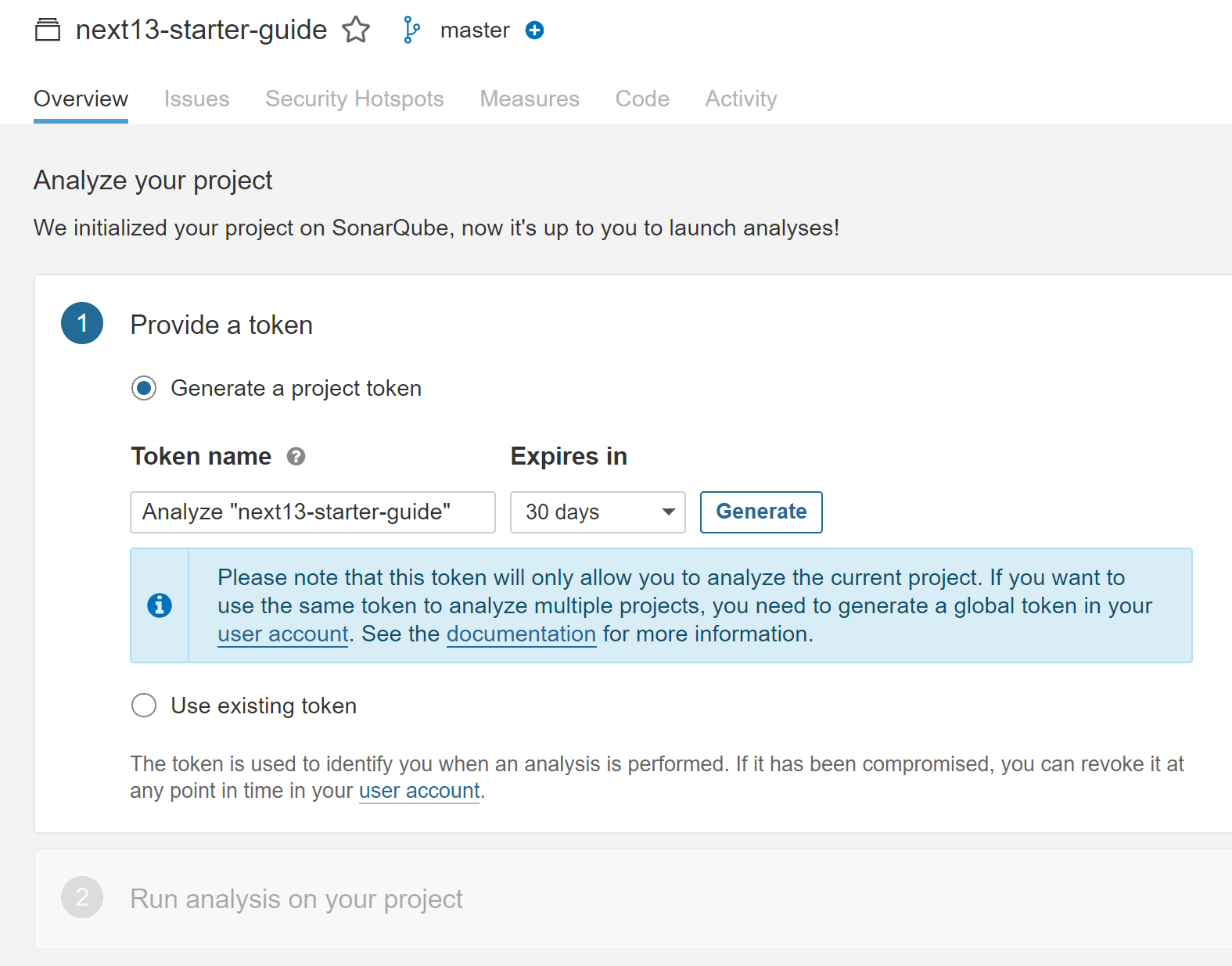The height and width of the screenshot is (966, 1232).
Task: Select Generate a project token radio again
Action: point(144,388)
